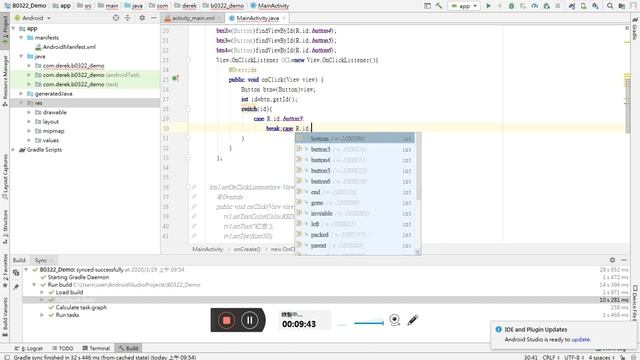Click the recorder webcam icon

coord(394,320)
